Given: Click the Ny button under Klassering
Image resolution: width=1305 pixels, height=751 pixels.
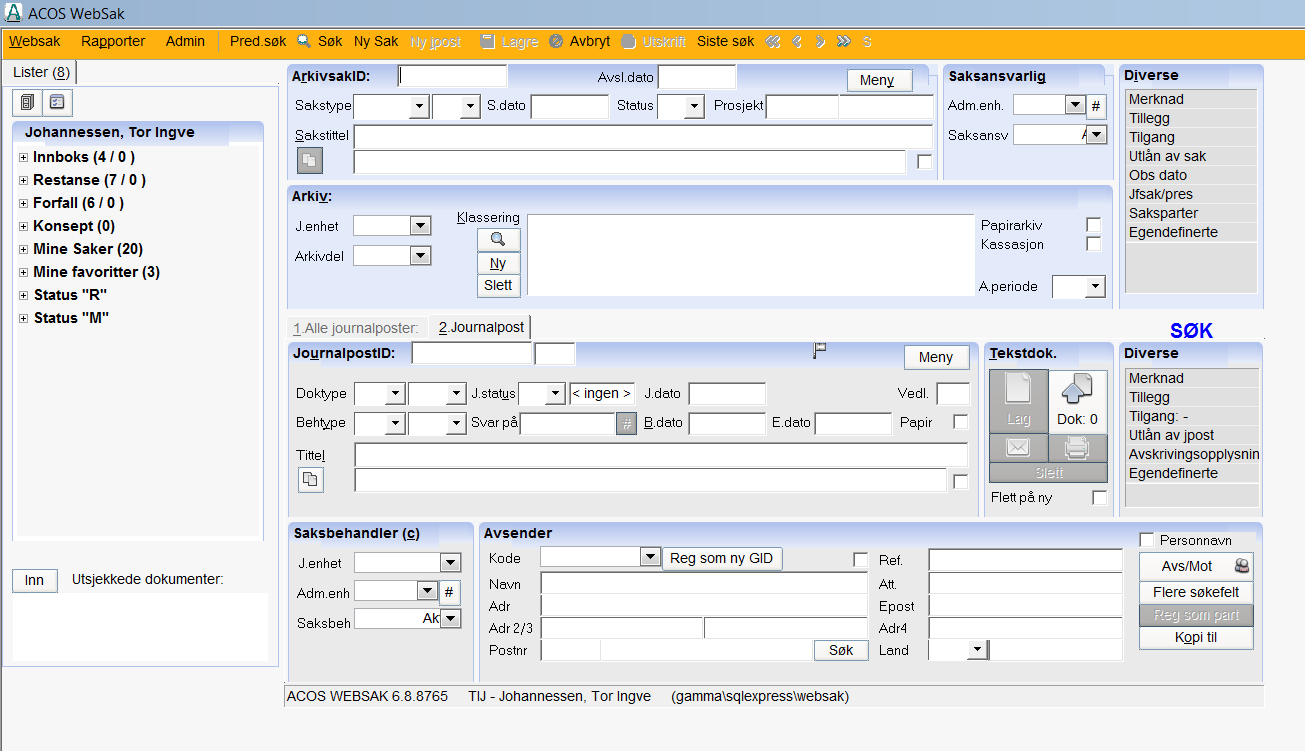Looking at the screenshot, I should (498, 263).
